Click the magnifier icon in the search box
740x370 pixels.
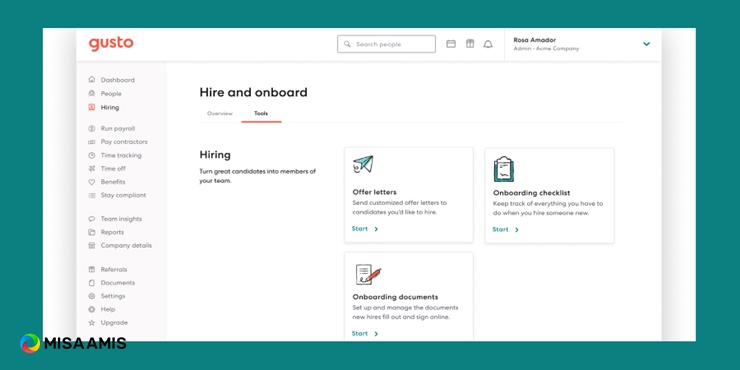[x=347, y=44]
